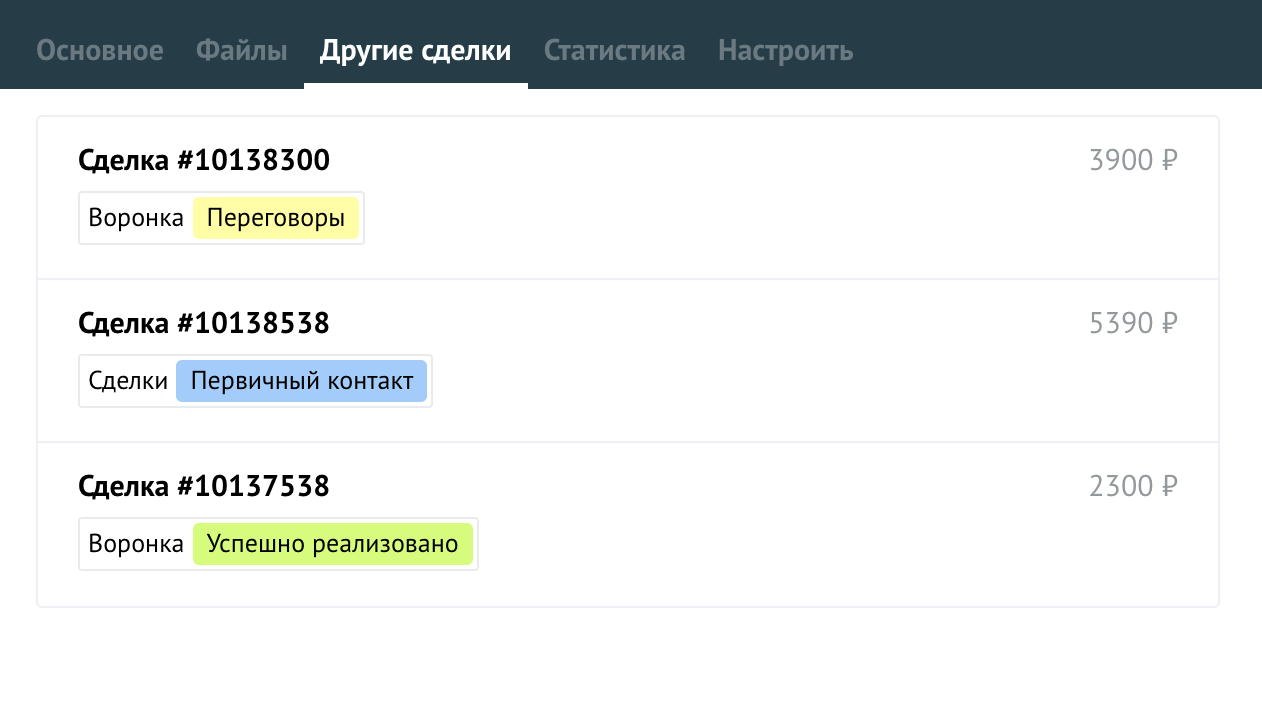Select the Статистика tab
The image size is (1262, 718).
(x=614, y=49)
